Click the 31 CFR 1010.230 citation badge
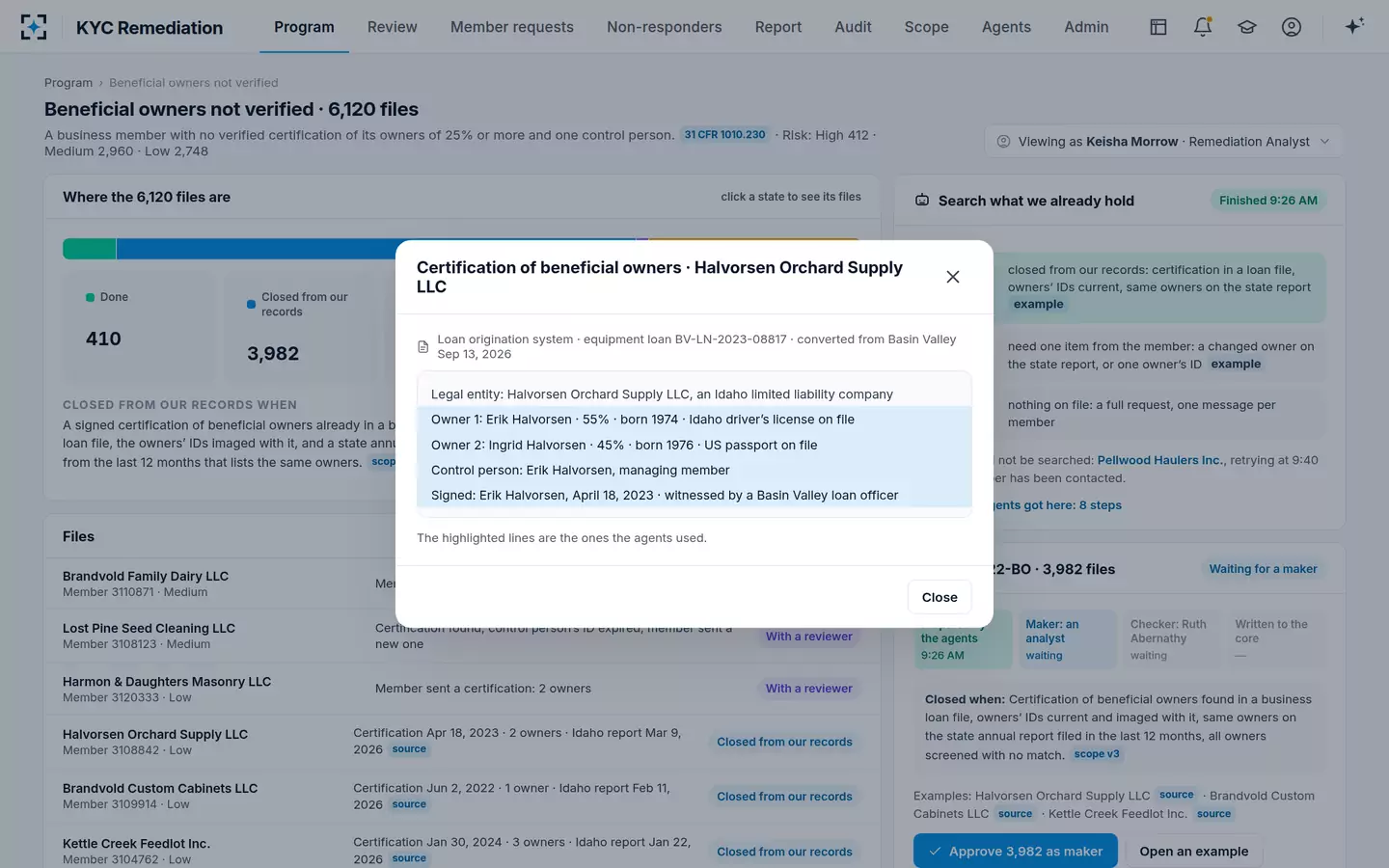This screenshot has width=1389, height=868. pyautogui.click(x=724, y=135)
